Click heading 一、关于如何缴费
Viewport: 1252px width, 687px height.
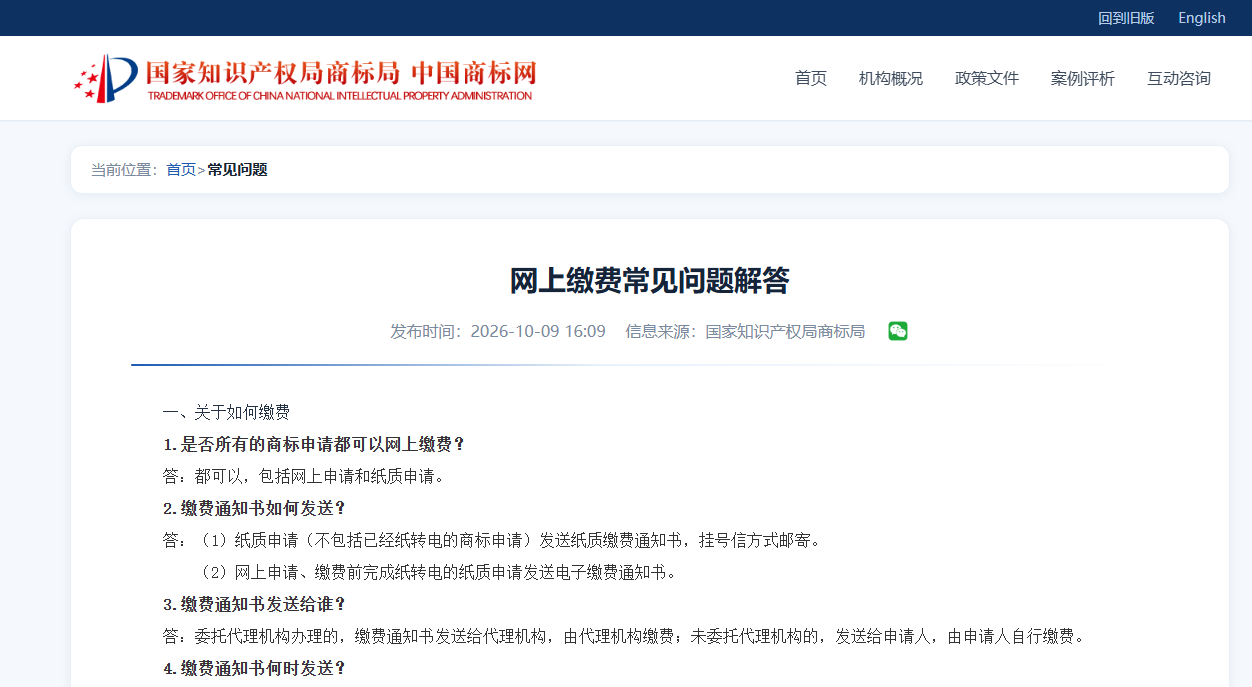coord(226,412)
